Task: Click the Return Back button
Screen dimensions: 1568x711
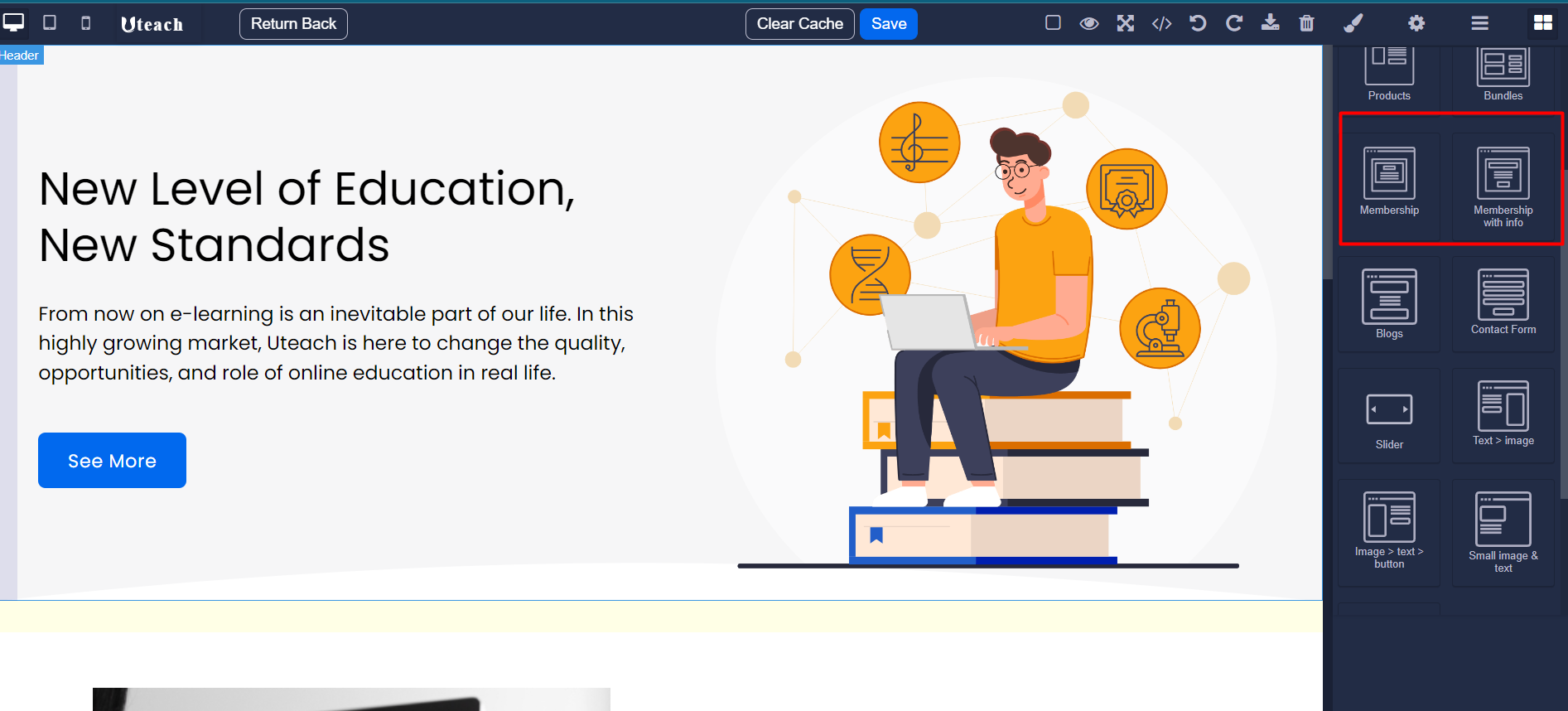Action: tap(293, 24)
